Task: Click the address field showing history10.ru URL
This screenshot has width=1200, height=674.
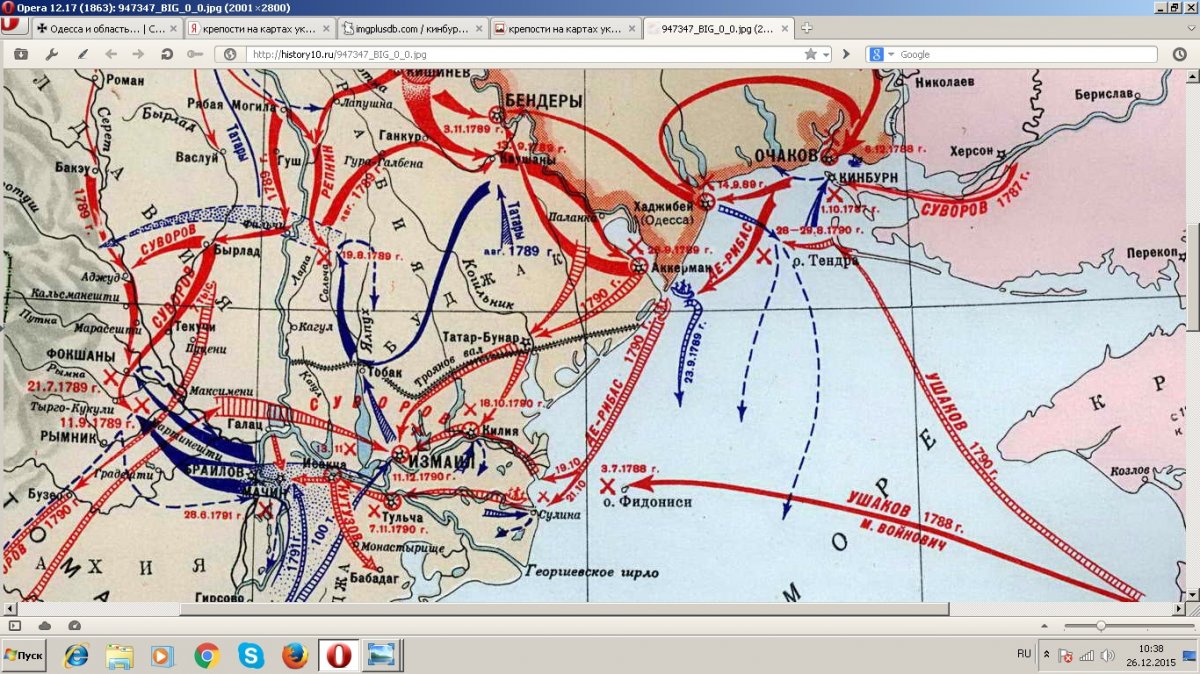Action: tap(520, 54)
